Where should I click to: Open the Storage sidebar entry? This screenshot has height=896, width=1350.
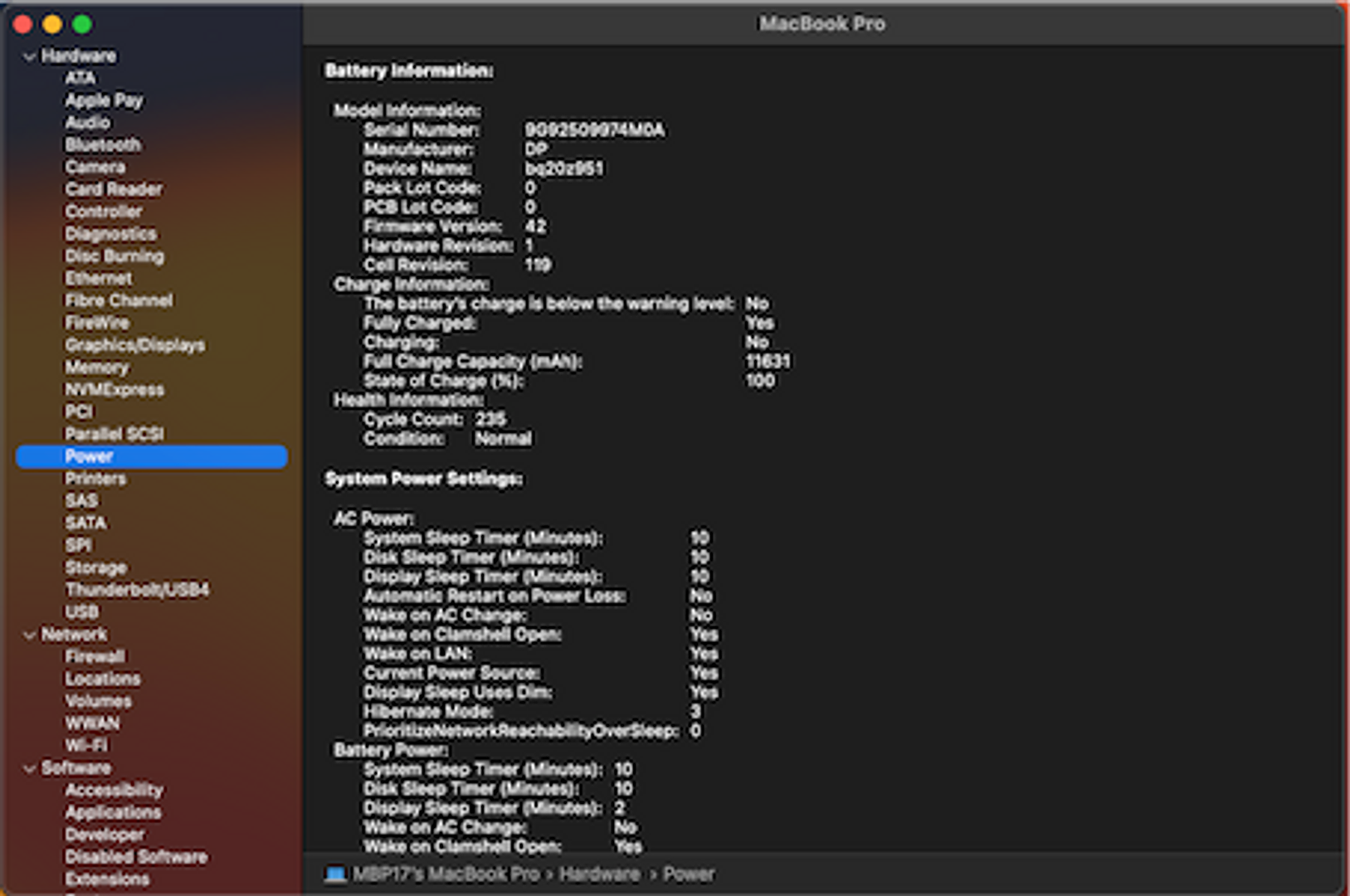coord(95,567)
